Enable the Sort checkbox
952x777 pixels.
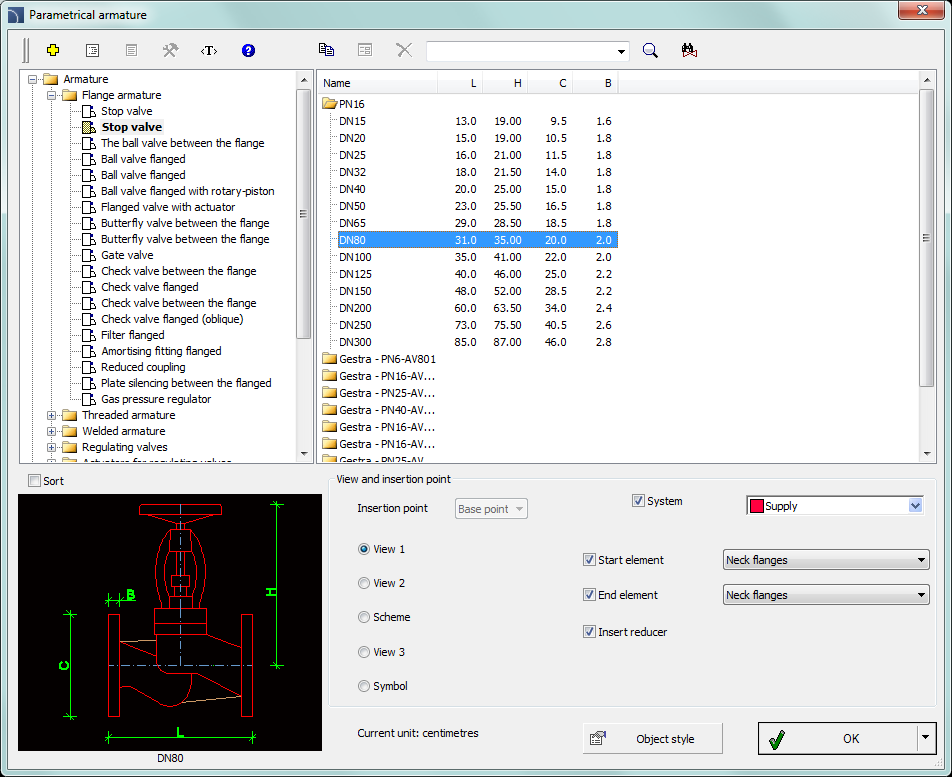click(x=36, y=481)
